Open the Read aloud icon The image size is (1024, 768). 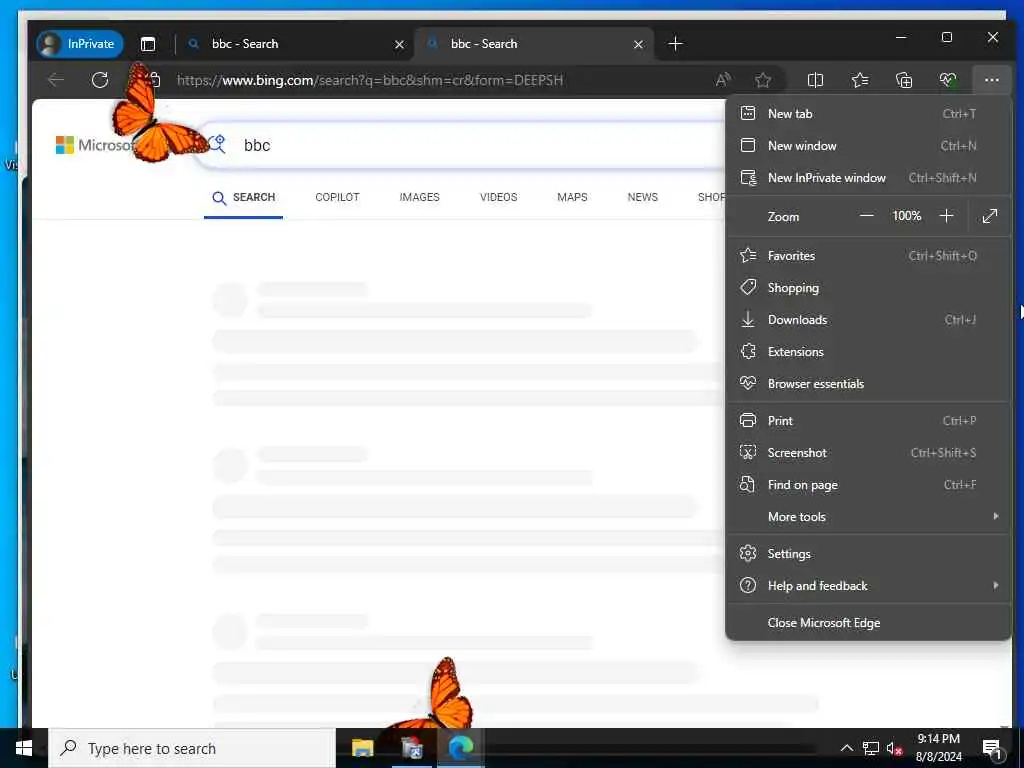[722, 80]
